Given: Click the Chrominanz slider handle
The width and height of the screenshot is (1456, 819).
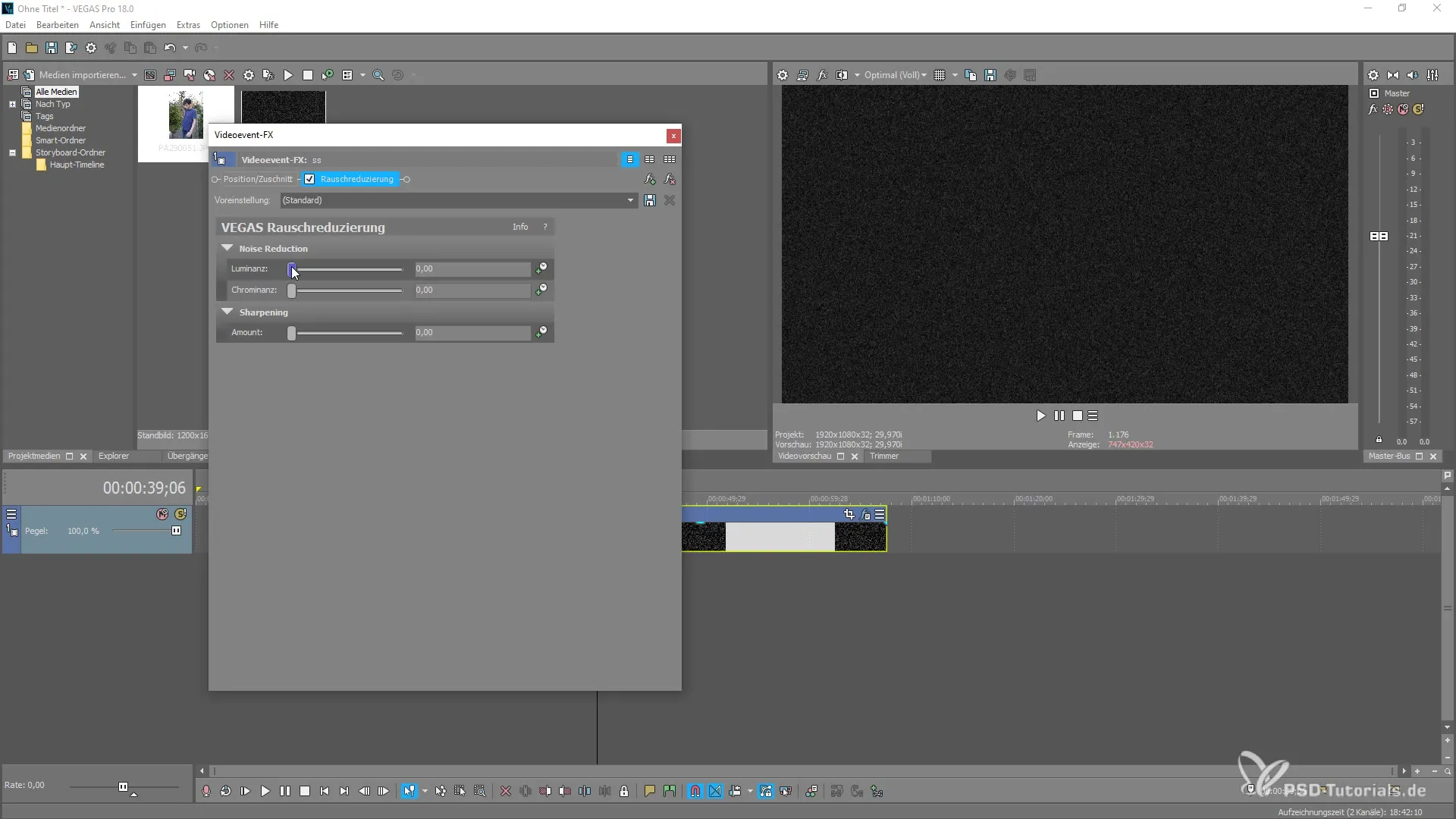Looking at the screenshot, I should 292,290.
